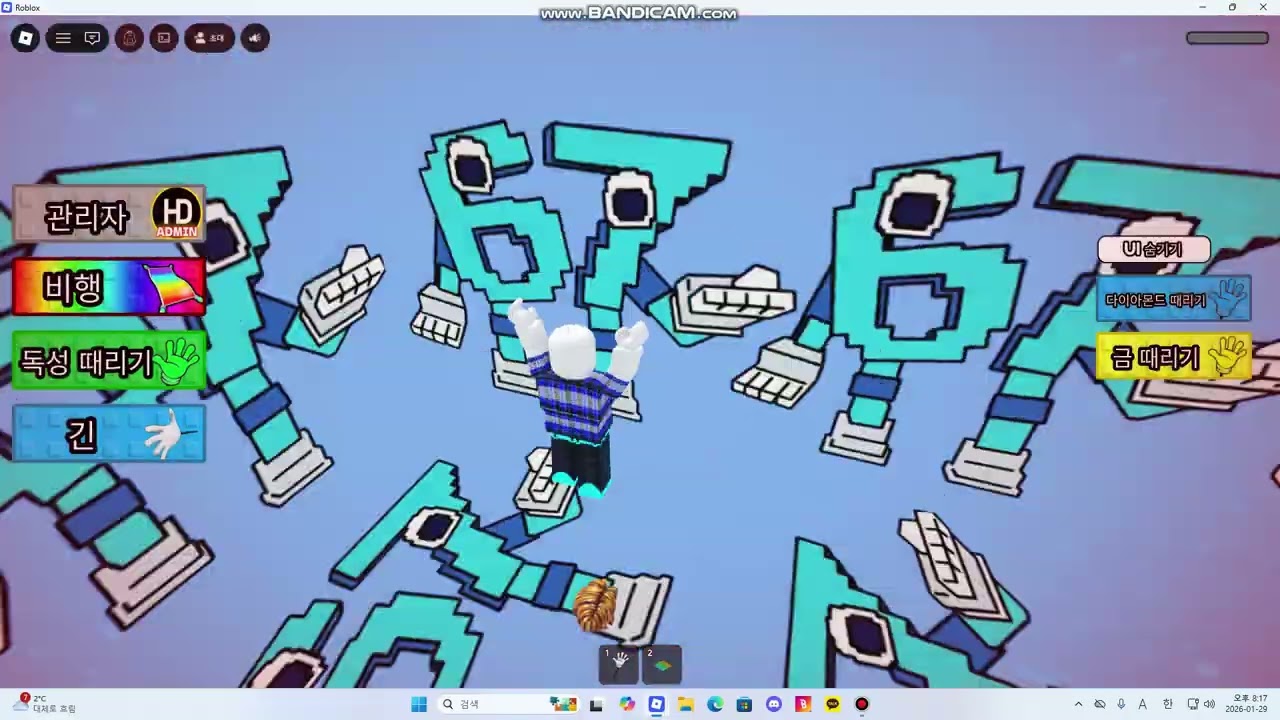This screenshot has height=720, width=1280.
Task: Open the pink B app on taskbar
Action: [x=803, y=704]
